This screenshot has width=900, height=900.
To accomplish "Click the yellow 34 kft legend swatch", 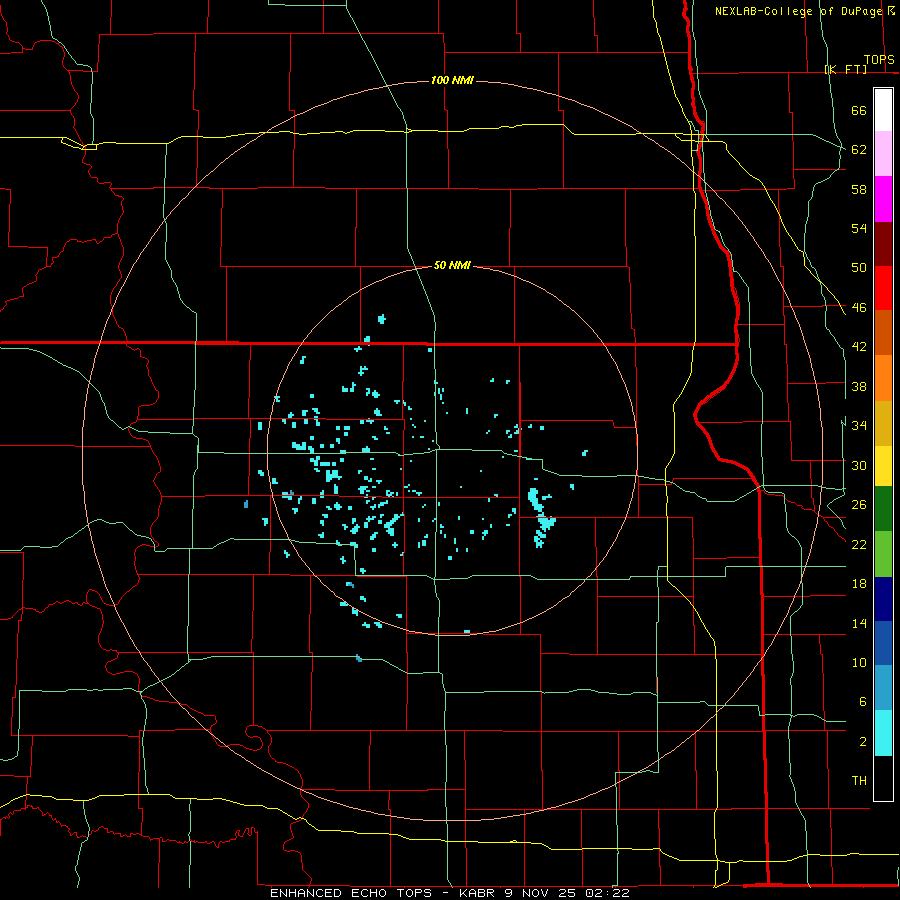I will tap(883, 465).
